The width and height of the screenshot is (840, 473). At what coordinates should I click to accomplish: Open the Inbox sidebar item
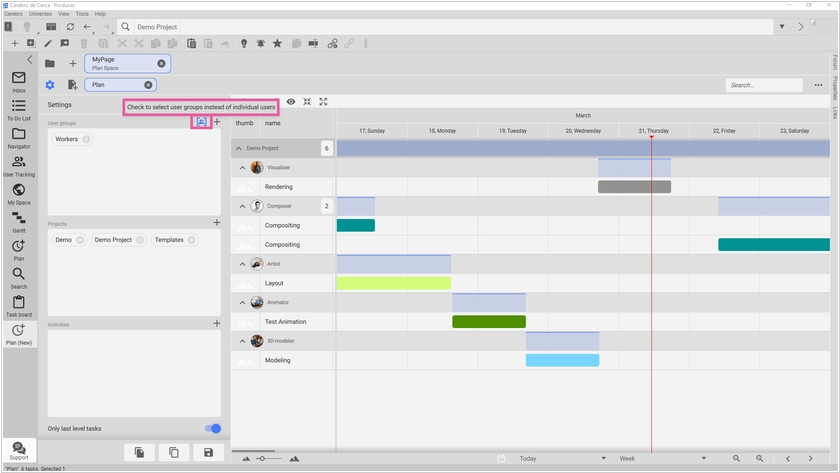click(19, 81)
